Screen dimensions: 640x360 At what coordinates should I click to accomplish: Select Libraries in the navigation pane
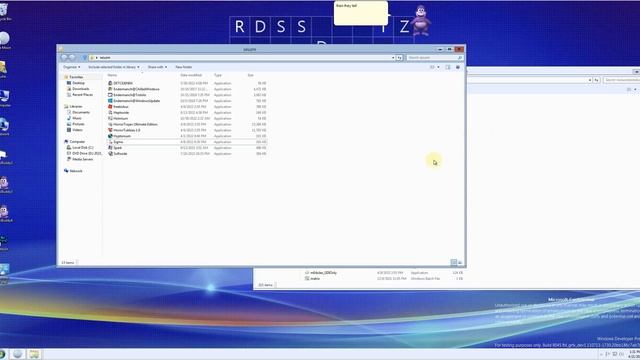pyautogui.click(x=76, y=107)
